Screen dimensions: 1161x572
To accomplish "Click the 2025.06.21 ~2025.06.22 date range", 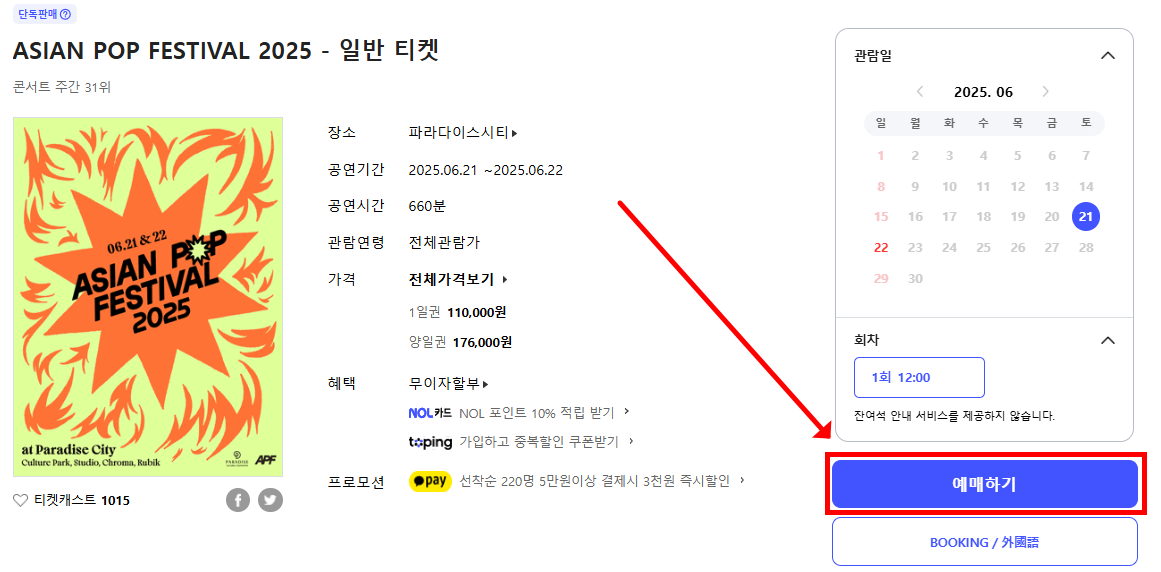I will (x=486, y=170).
